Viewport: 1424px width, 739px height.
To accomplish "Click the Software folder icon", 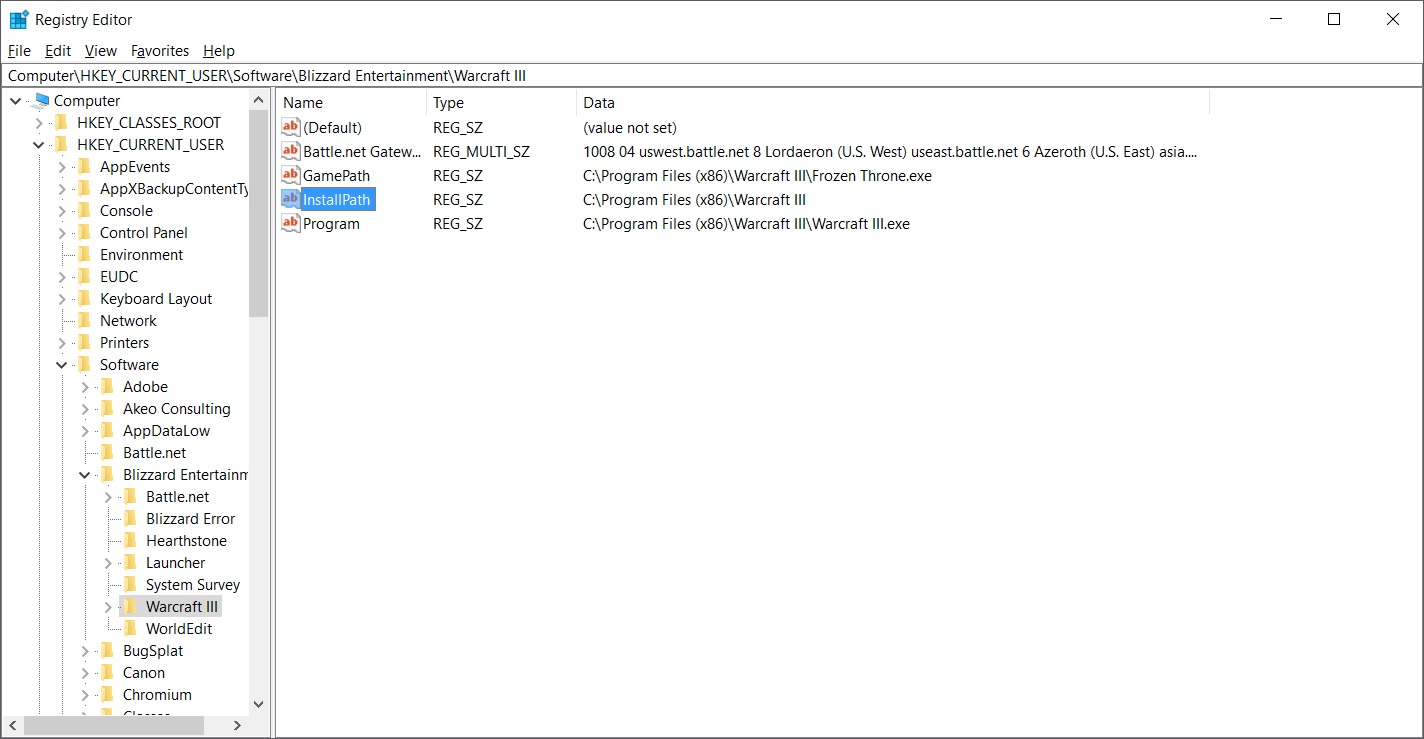I will tap(85, 364).
